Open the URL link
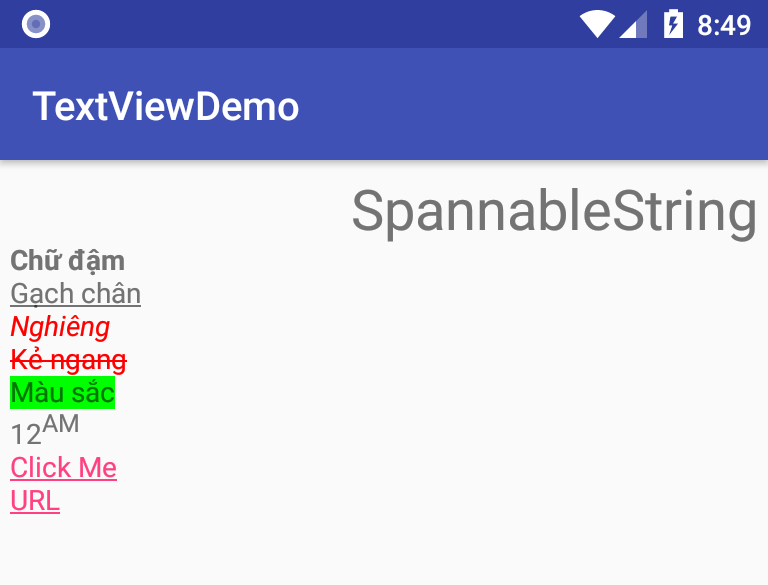Screen dimensions: 768x585 pyautogui.click(x=35, y=501)
